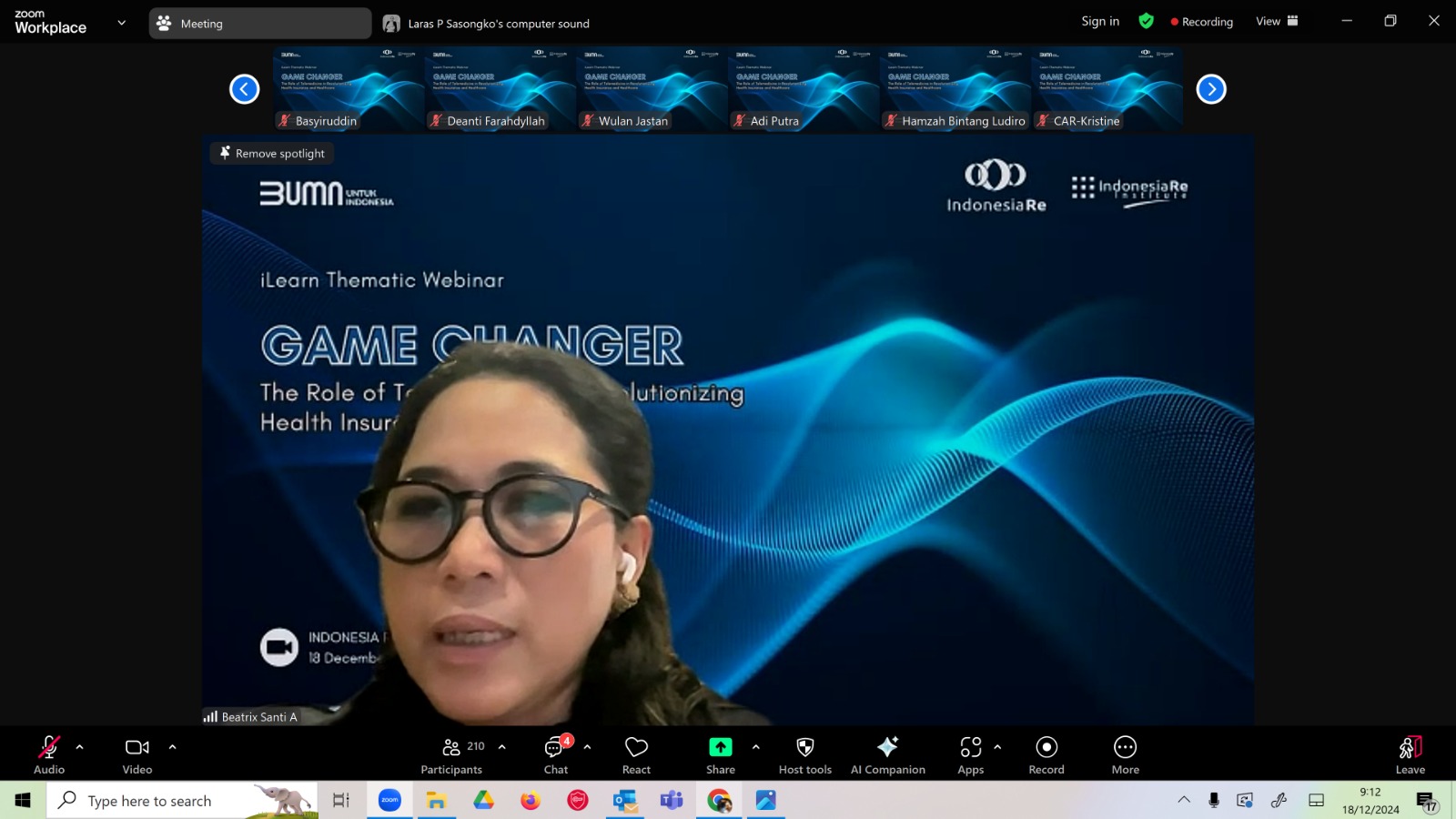
Task: Open the notification center
Action: coord(1426,801)
